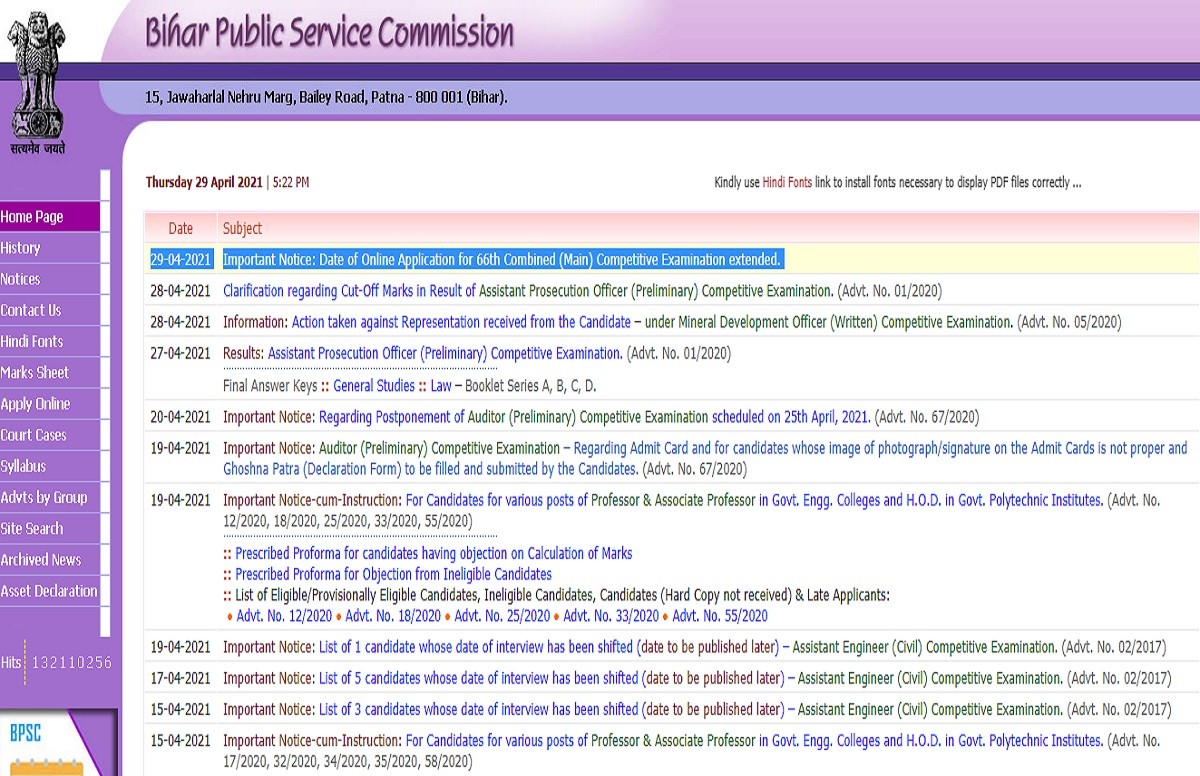Open Marks Sheet from the sidebar
The height and width of the screenshot is (776, 1200).
point(35,372)
